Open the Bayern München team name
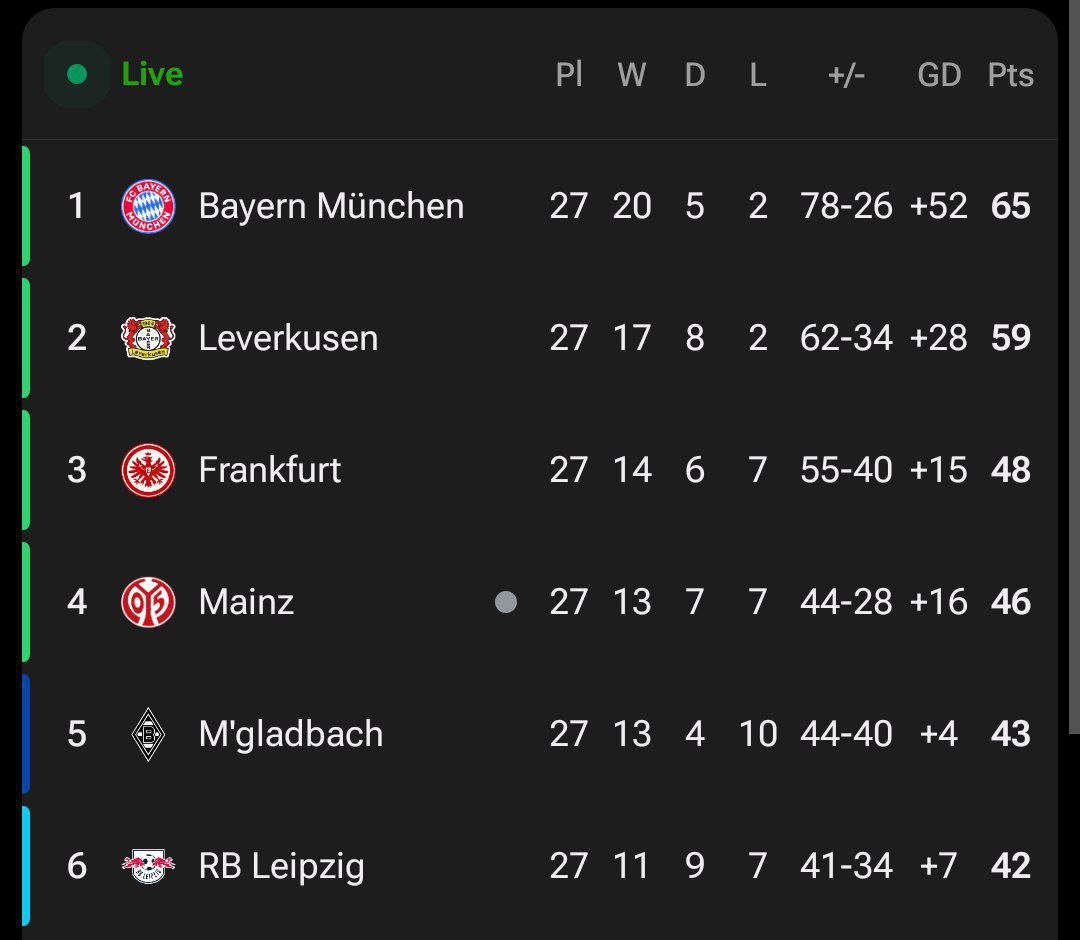Screen dimensions: 1080x940 point(331,206)
